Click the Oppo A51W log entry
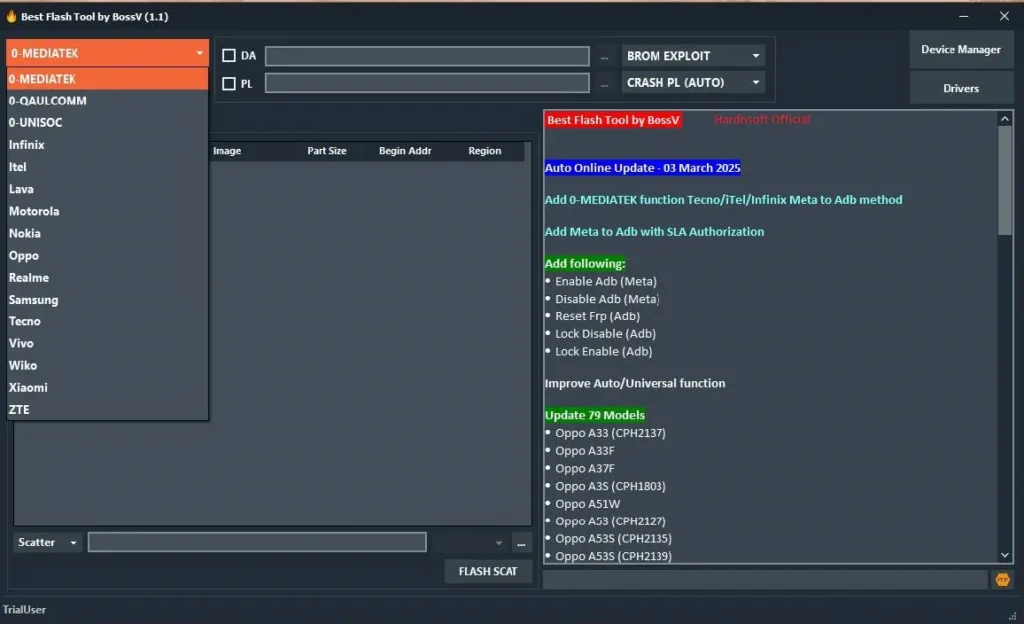Viewport: 1024px width, 624px height. (x=587, y=504)
